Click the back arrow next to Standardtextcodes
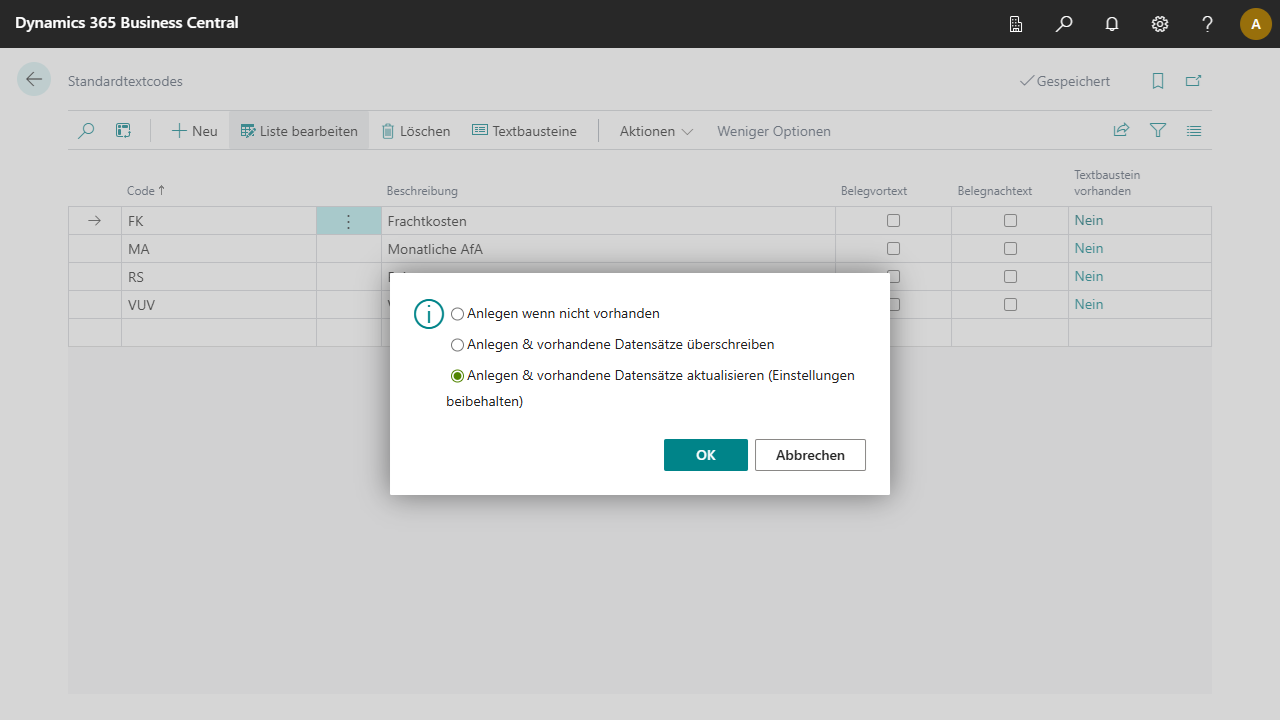 (34, 80)
